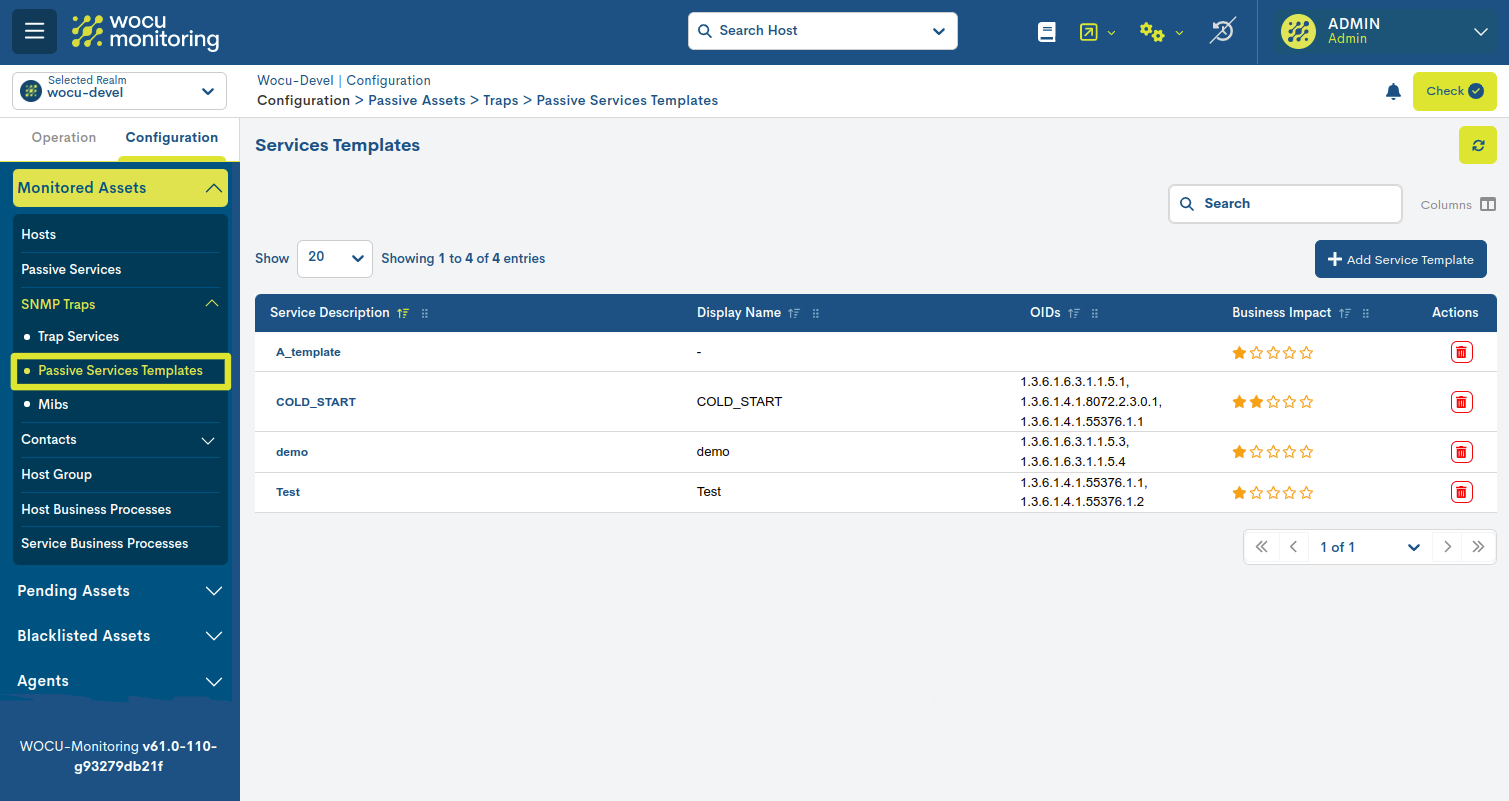This screenshot has height=801, width=1509.
Task: Open the COLD_START template link
Action: [315, 401]
